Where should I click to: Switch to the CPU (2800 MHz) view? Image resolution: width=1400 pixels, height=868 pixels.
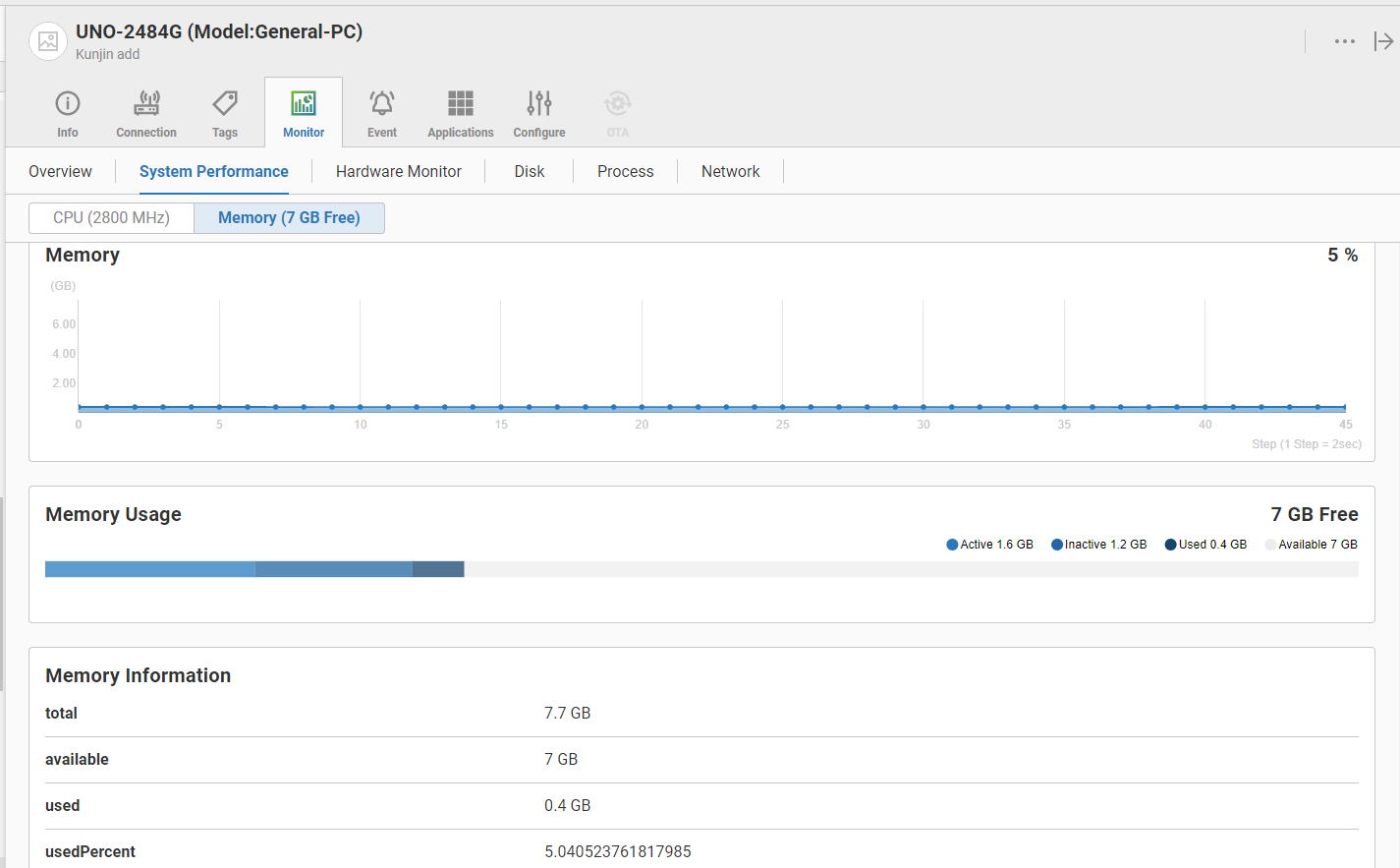coord(111,217)
